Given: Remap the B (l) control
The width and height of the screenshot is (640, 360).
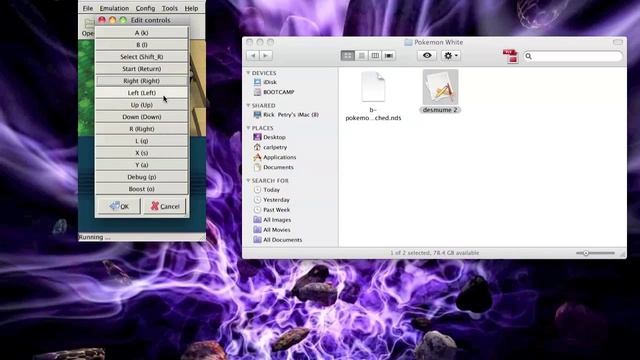Looking at the screenshot, I should point(142,44).
